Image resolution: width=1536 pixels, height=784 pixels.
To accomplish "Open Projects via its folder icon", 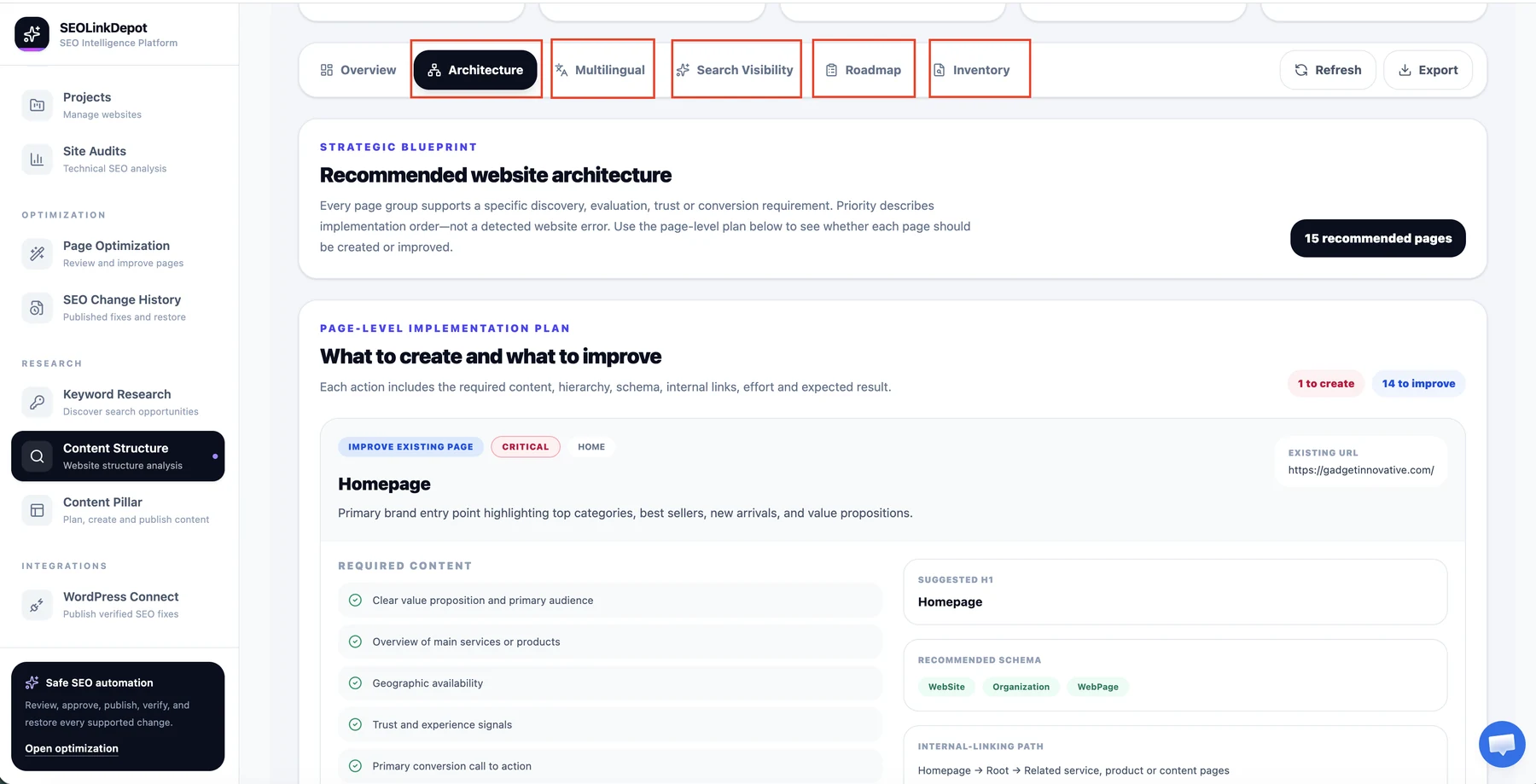I will 37,105.
